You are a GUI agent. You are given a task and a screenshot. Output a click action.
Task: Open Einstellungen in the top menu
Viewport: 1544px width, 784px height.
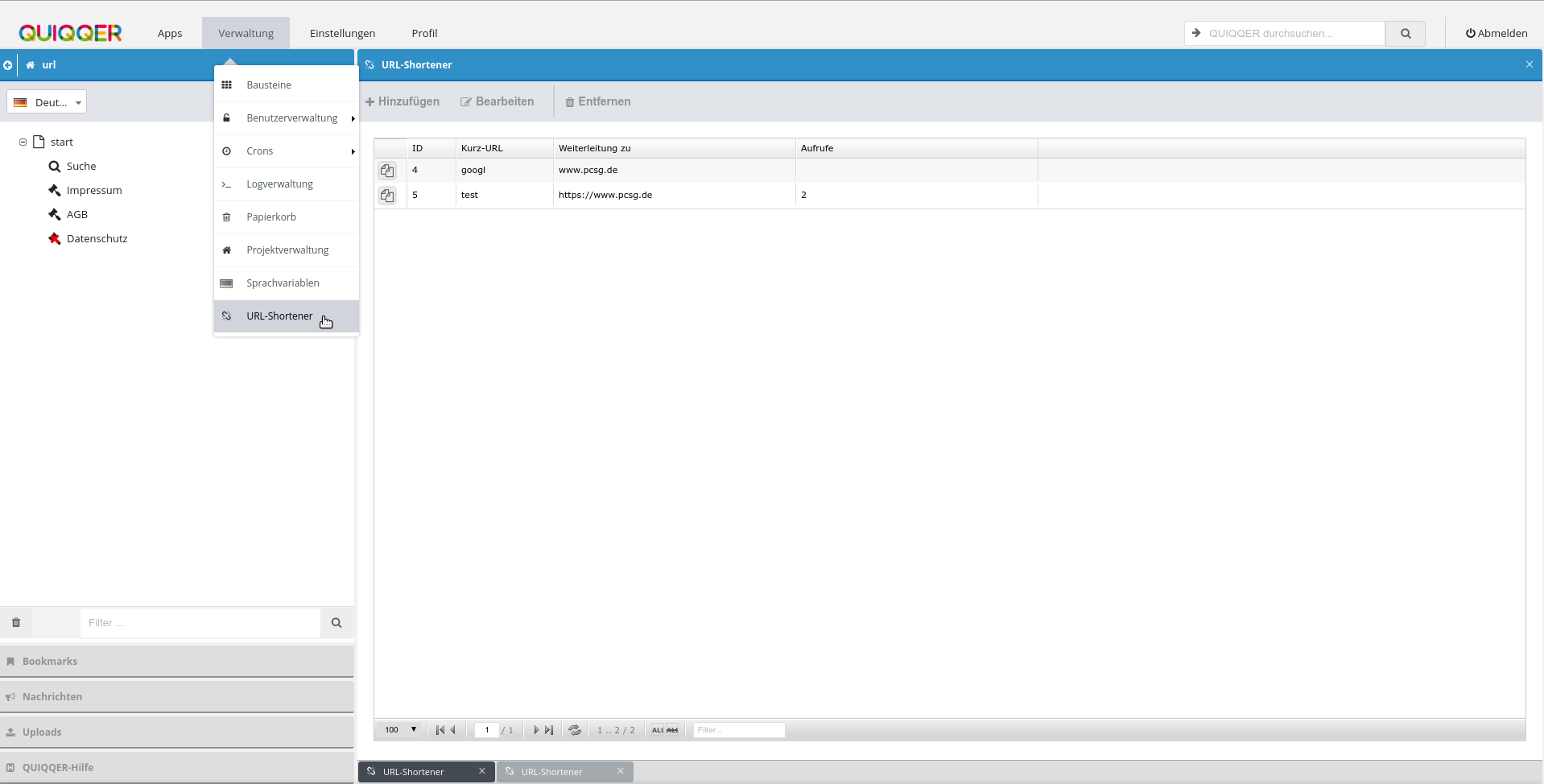click(342, 33)
